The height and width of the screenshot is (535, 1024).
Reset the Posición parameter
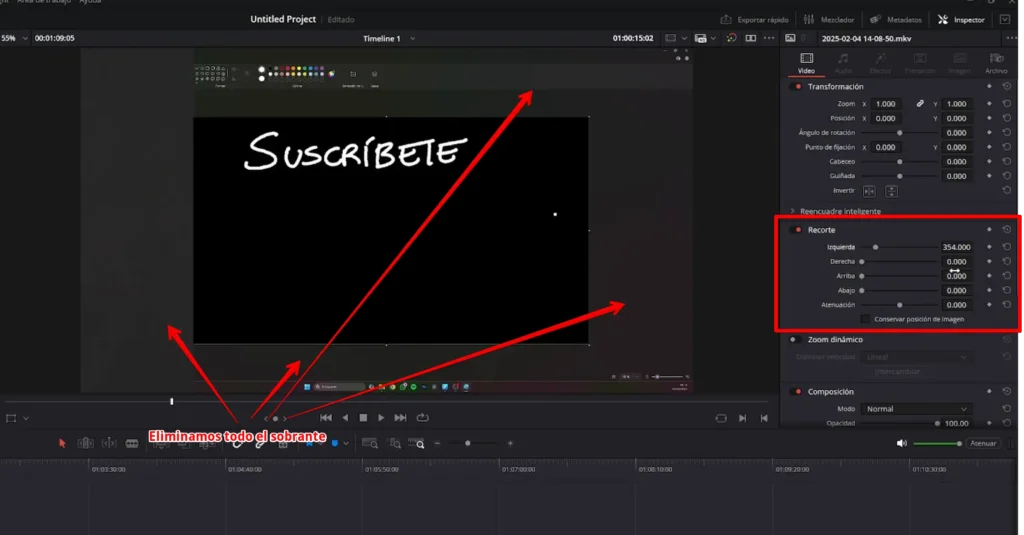(1007, 118)
